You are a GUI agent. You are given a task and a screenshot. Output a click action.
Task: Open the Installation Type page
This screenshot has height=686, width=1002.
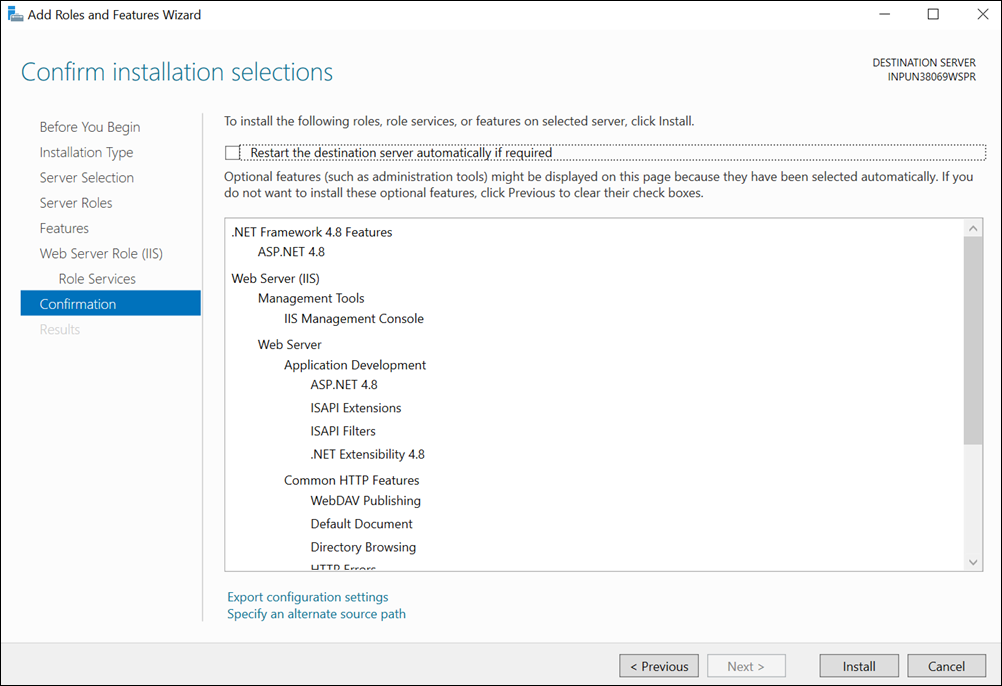pos(86,152)
